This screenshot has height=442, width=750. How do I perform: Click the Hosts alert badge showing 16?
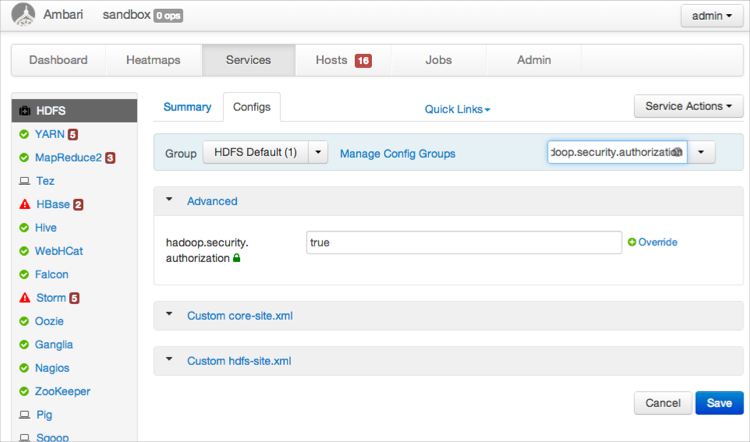click(x=363, y=61)
